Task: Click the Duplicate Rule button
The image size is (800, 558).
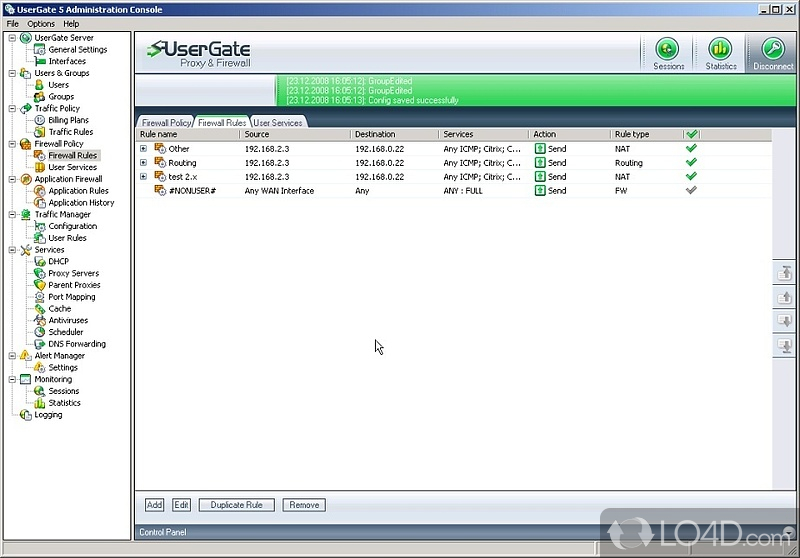Action: pos(236,505)
